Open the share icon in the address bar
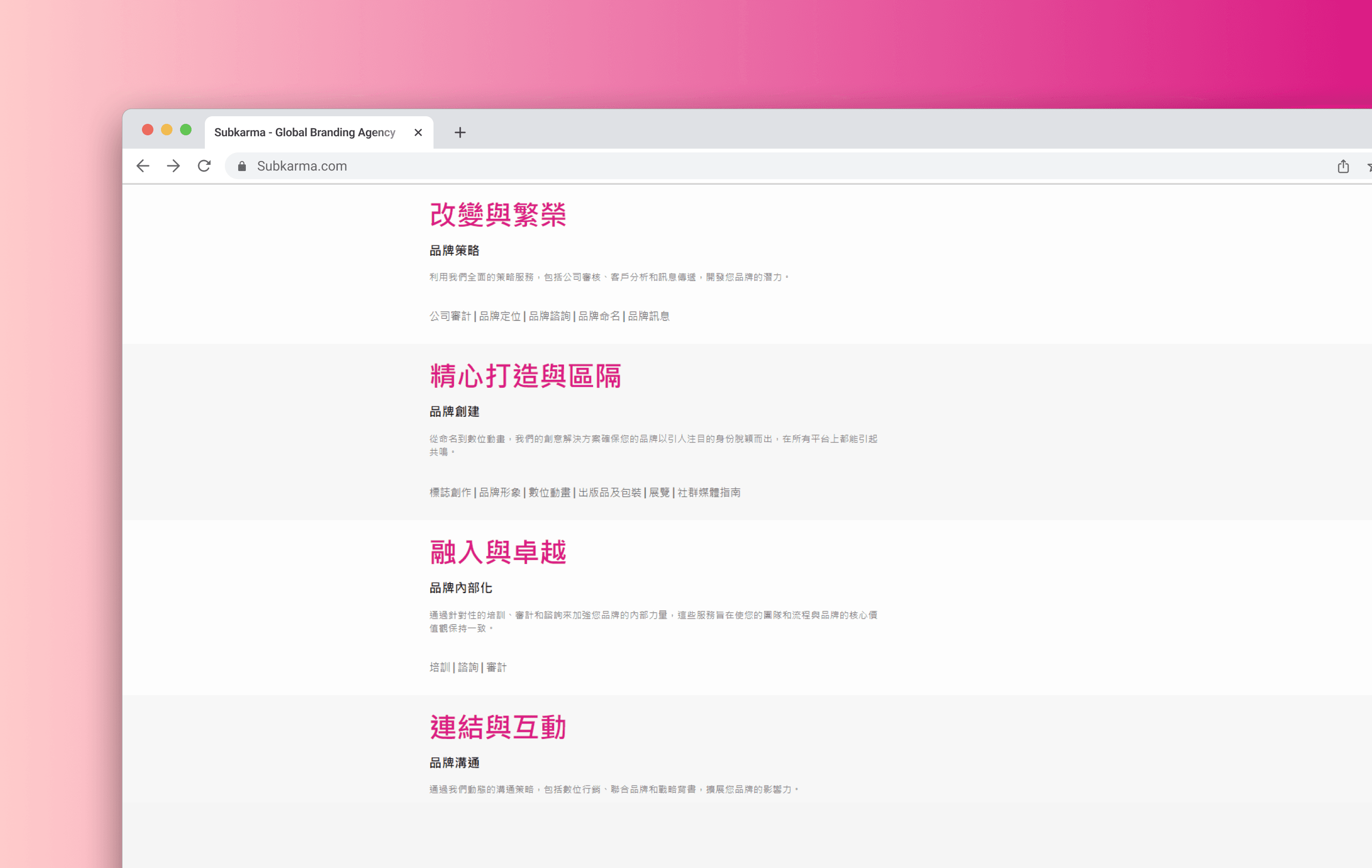 click(x=1343, y=166)
